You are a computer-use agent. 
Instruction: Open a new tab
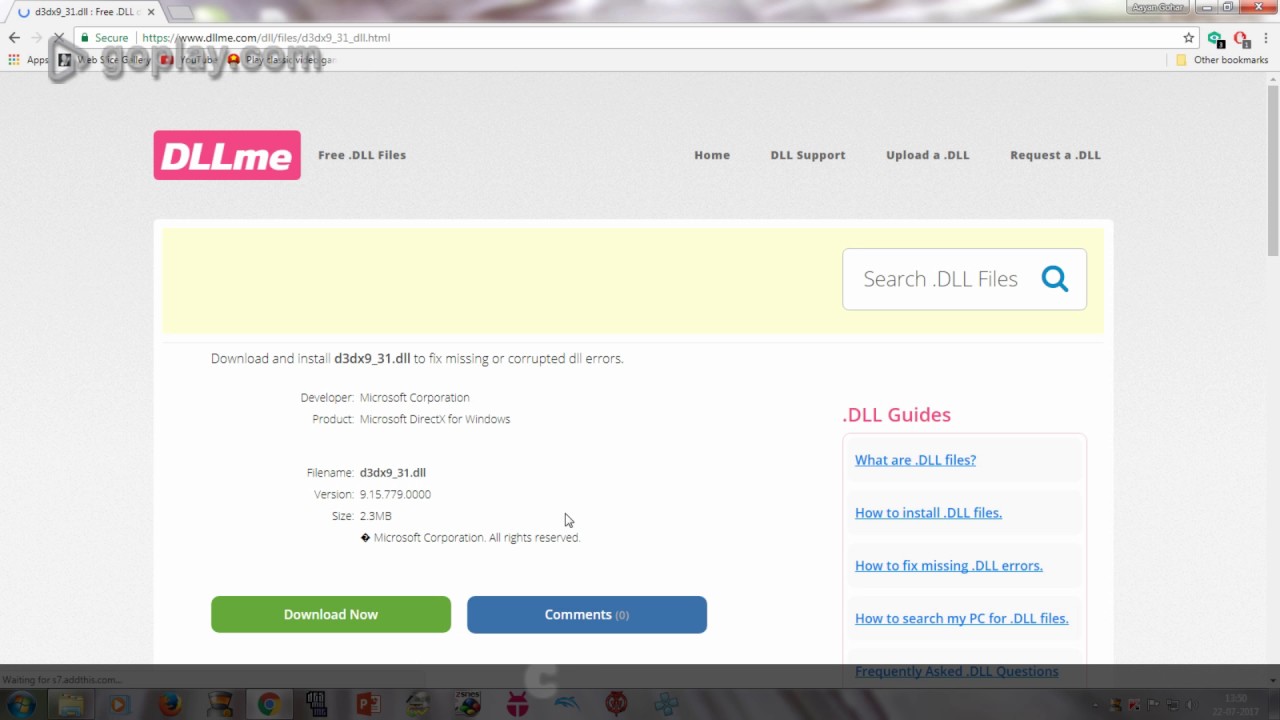click(180, 13)
